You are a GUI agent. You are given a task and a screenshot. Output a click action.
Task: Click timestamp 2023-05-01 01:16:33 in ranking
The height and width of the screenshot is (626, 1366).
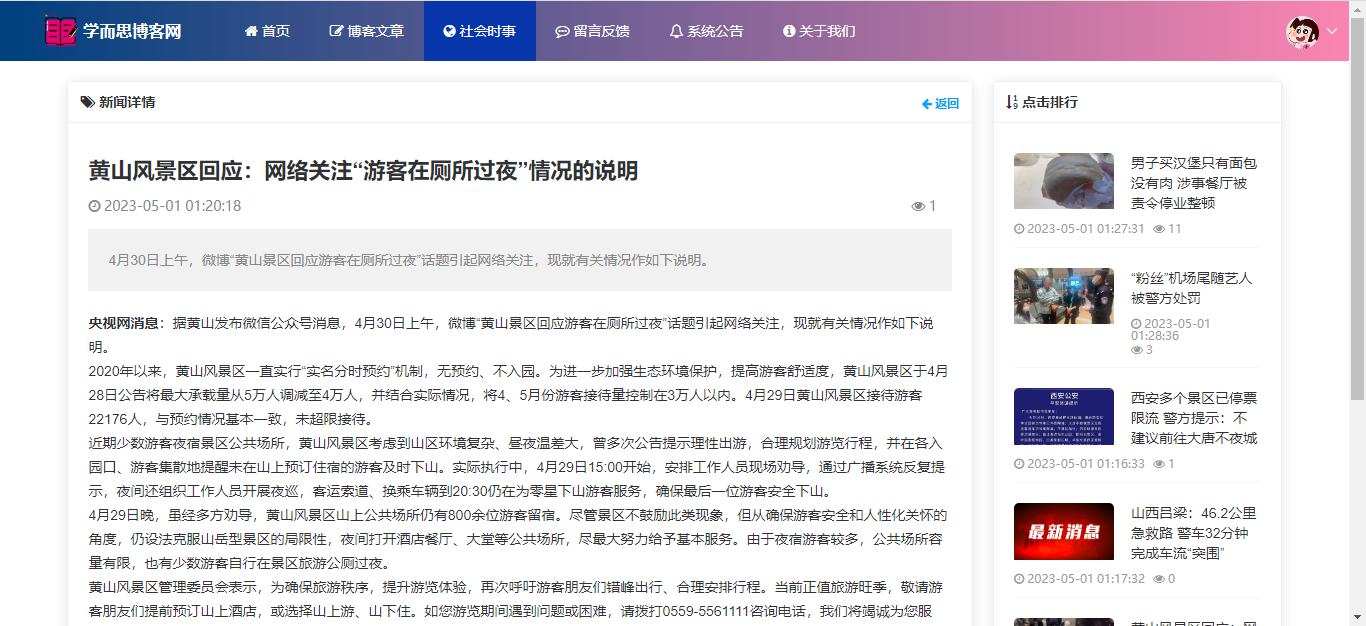1085,463
